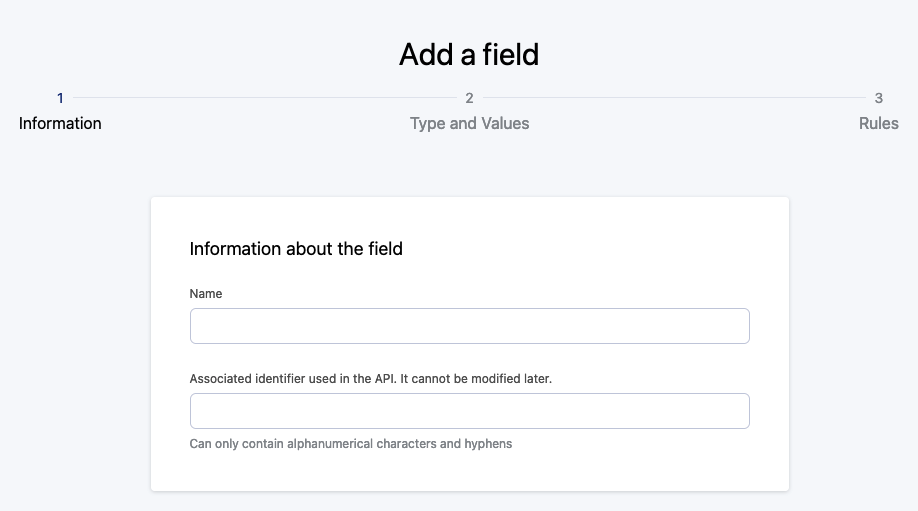Select step number 3 in the stepper
This screenshot has width=918, height=511.
pos(878,98)
